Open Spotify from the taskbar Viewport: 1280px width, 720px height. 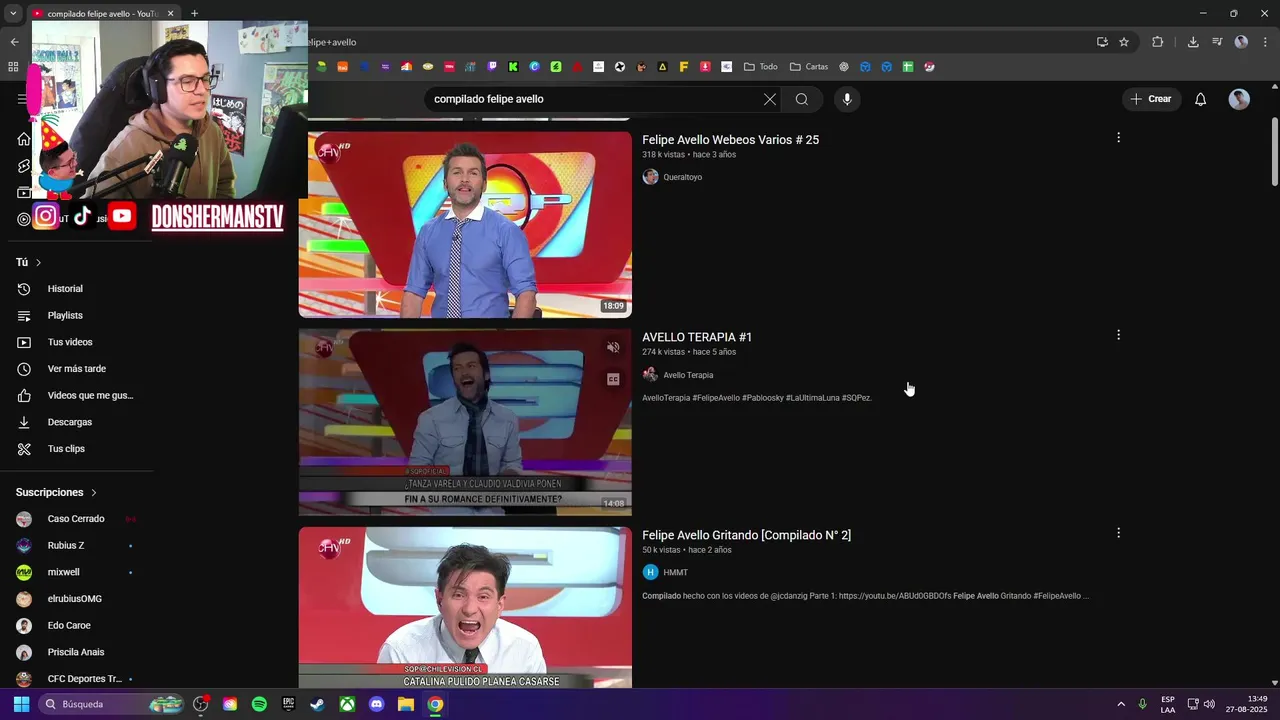point(259,704)
